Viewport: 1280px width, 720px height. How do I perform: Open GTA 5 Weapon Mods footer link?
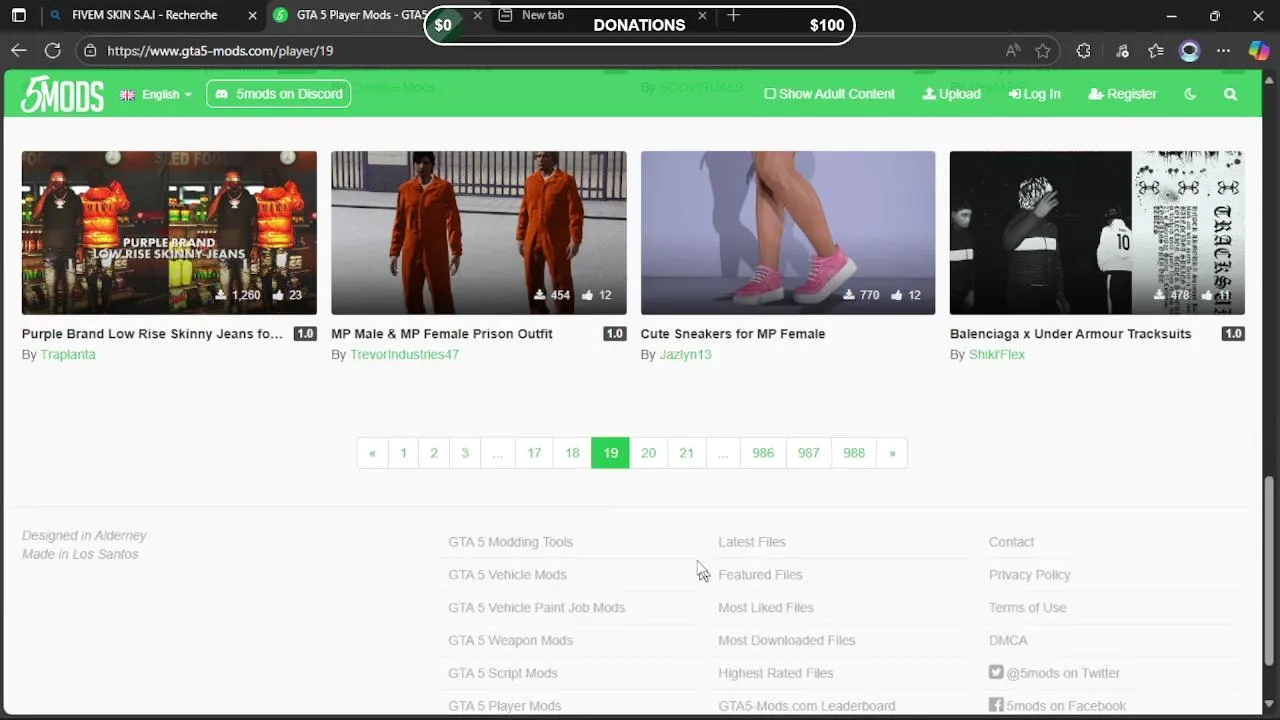[x=510, y=640]
